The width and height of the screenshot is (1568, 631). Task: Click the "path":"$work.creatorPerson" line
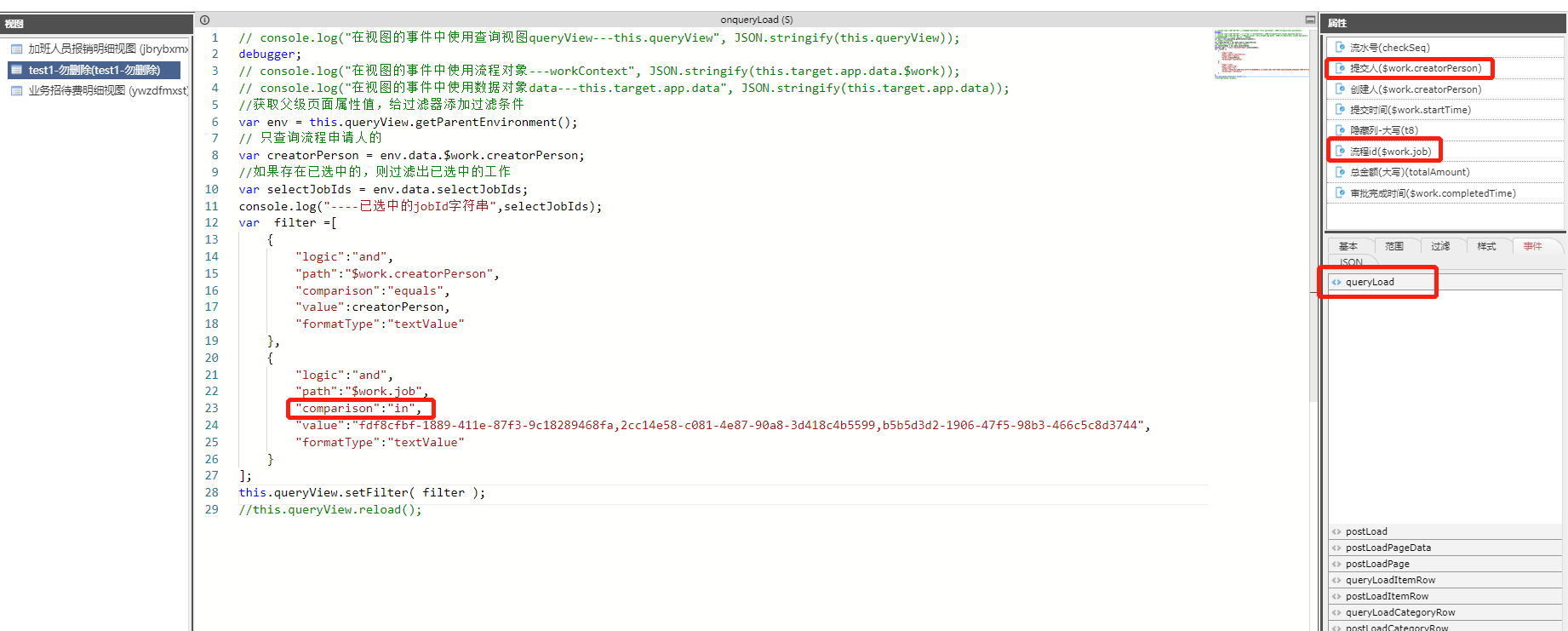398,274
